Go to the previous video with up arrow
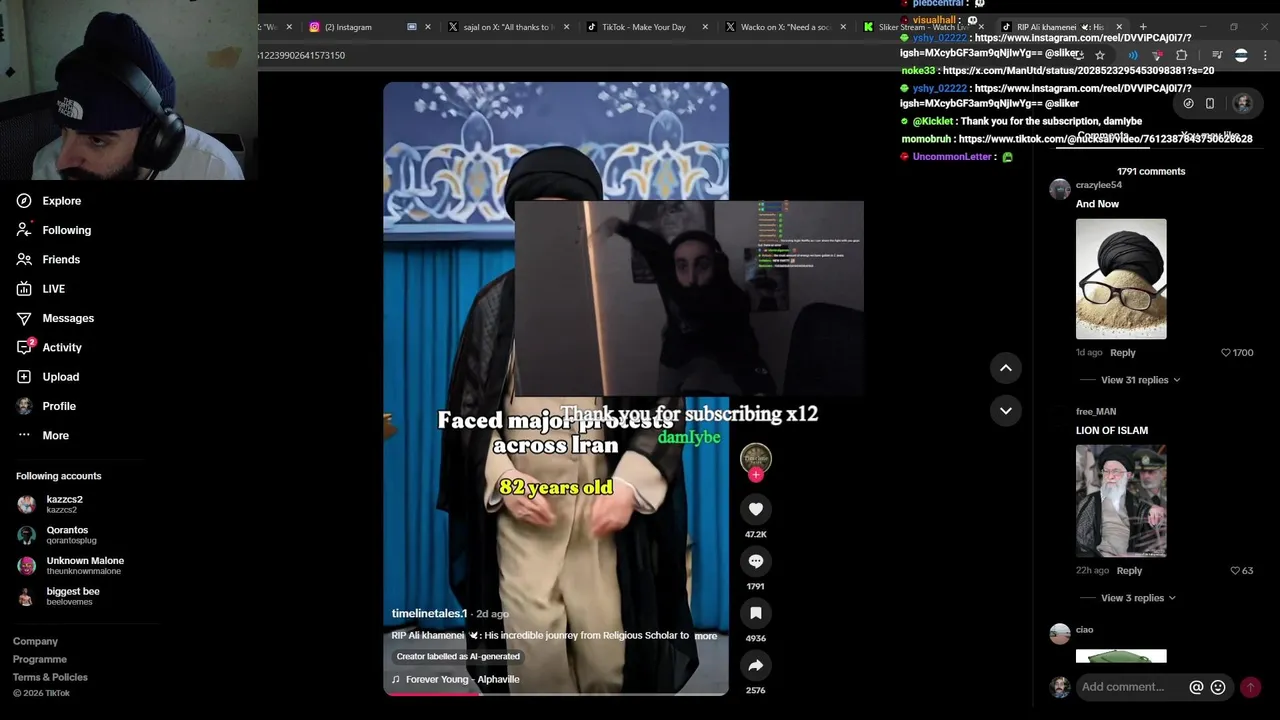 [1006, 368]
